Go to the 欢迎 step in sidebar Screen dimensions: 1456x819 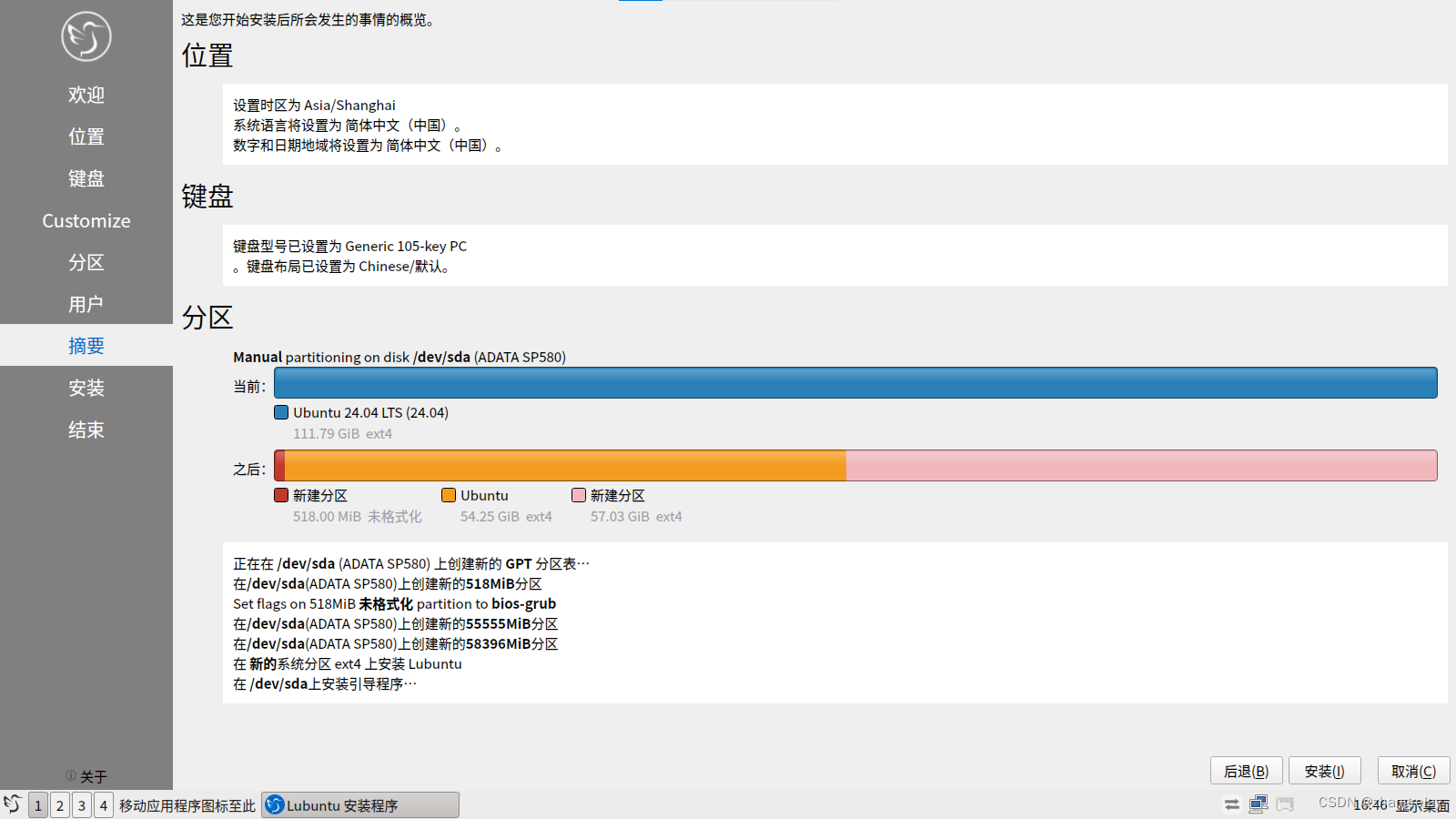pyautogui.click(x=86, y=95)
